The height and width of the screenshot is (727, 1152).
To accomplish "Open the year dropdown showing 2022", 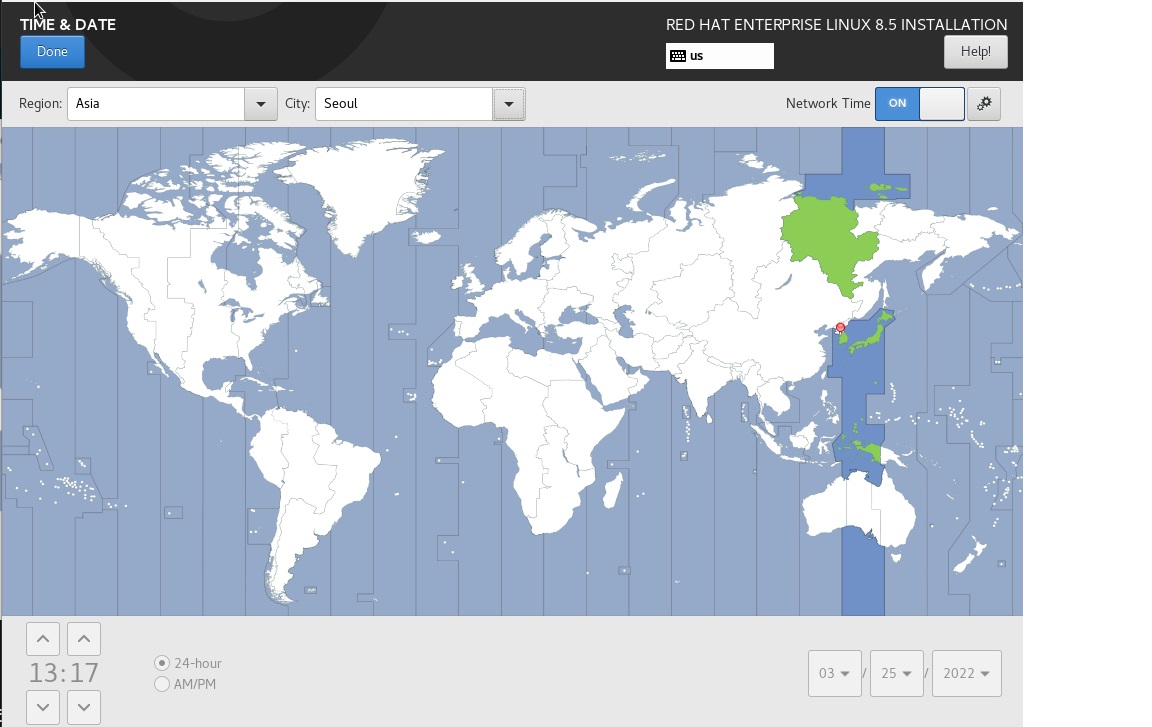I will tap(966, 673).
